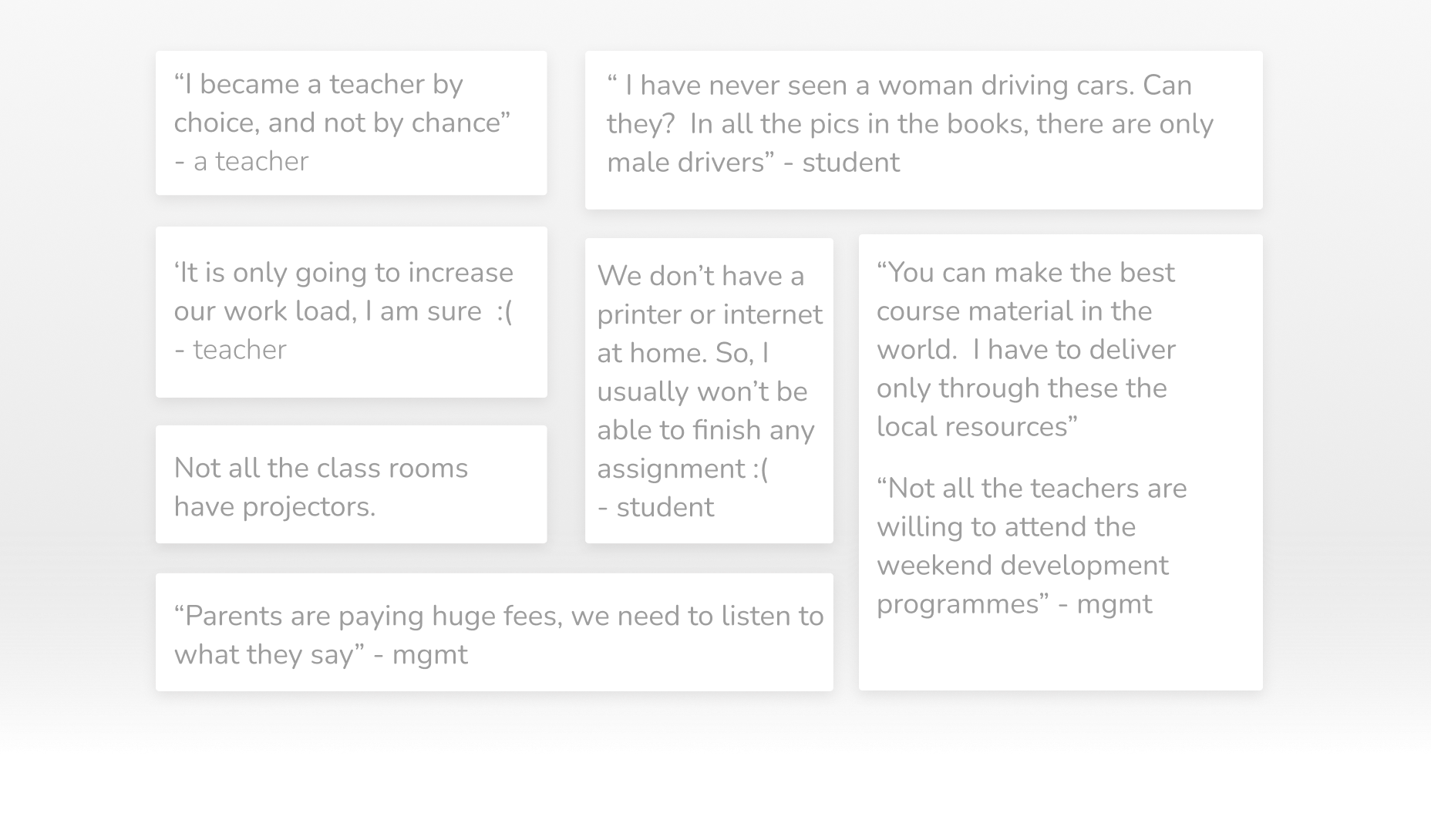1431x840 pixels.
Task: Select the "male drivers" phrase in the student quote
Action: 685,163
